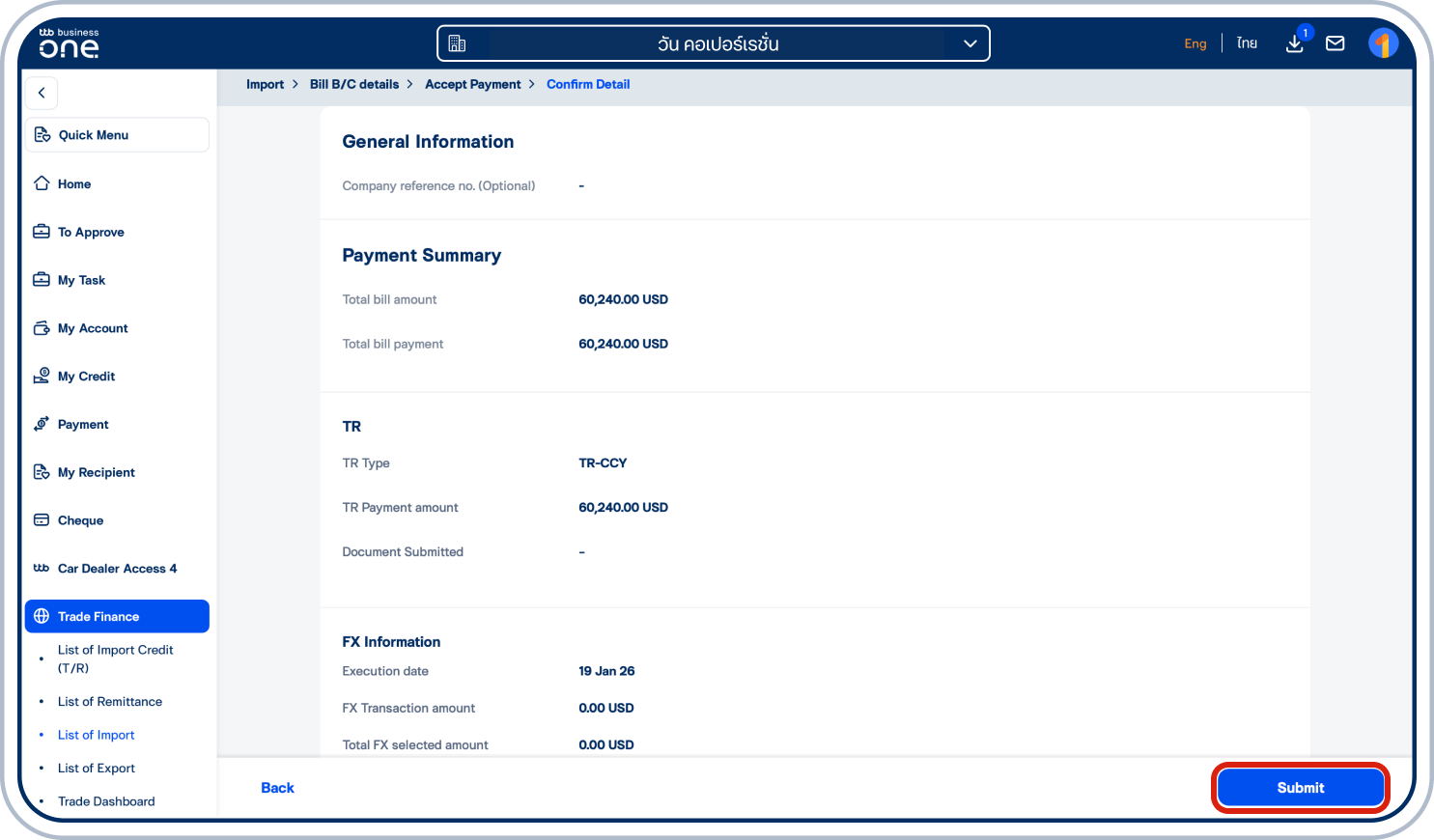This screenshot has width=1434, height=840.
Task: Click the My Credit sidebar icon
Action: (x=42, y=376)
